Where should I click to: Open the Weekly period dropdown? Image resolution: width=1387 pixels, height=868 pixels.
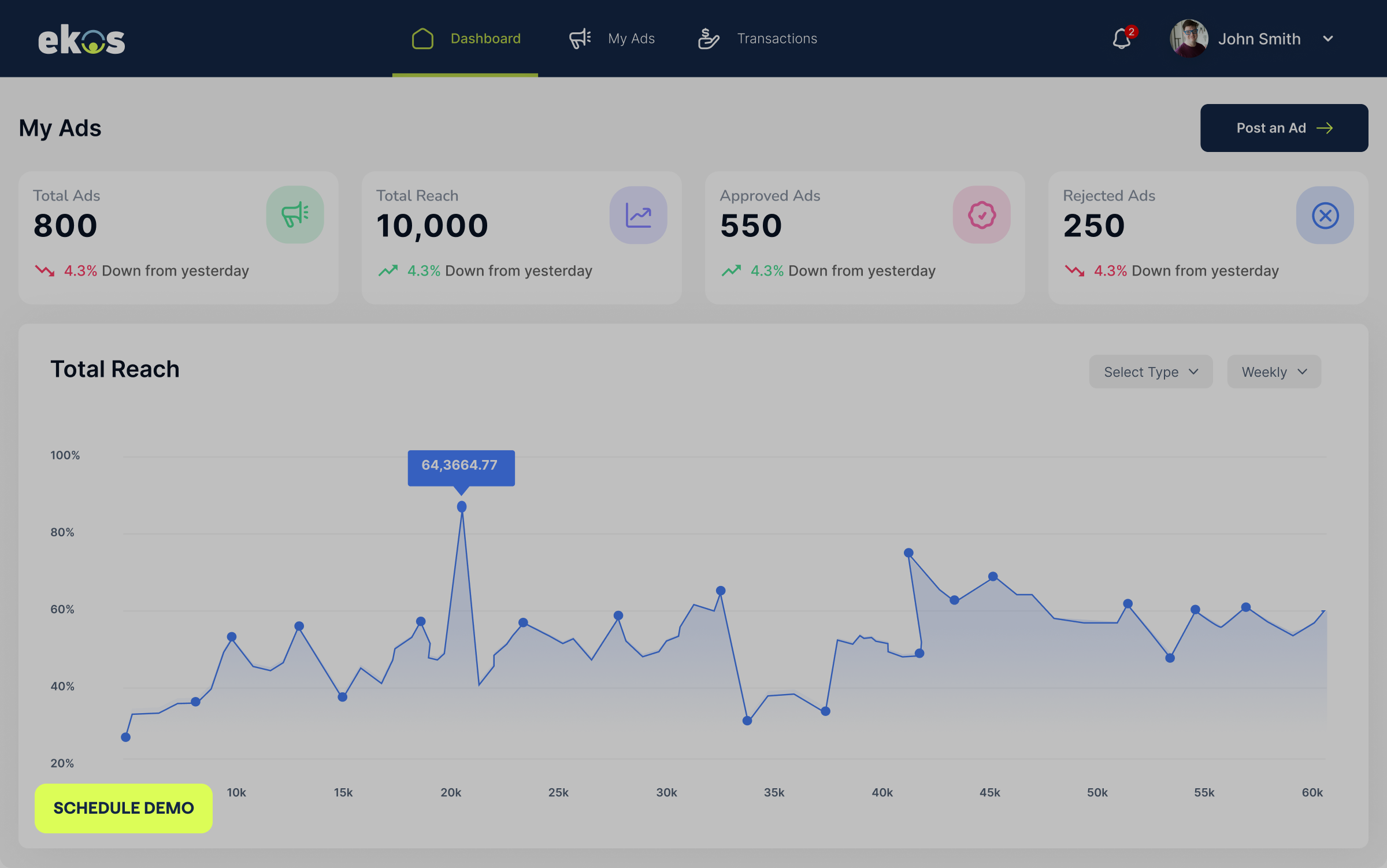[1274, 372]
